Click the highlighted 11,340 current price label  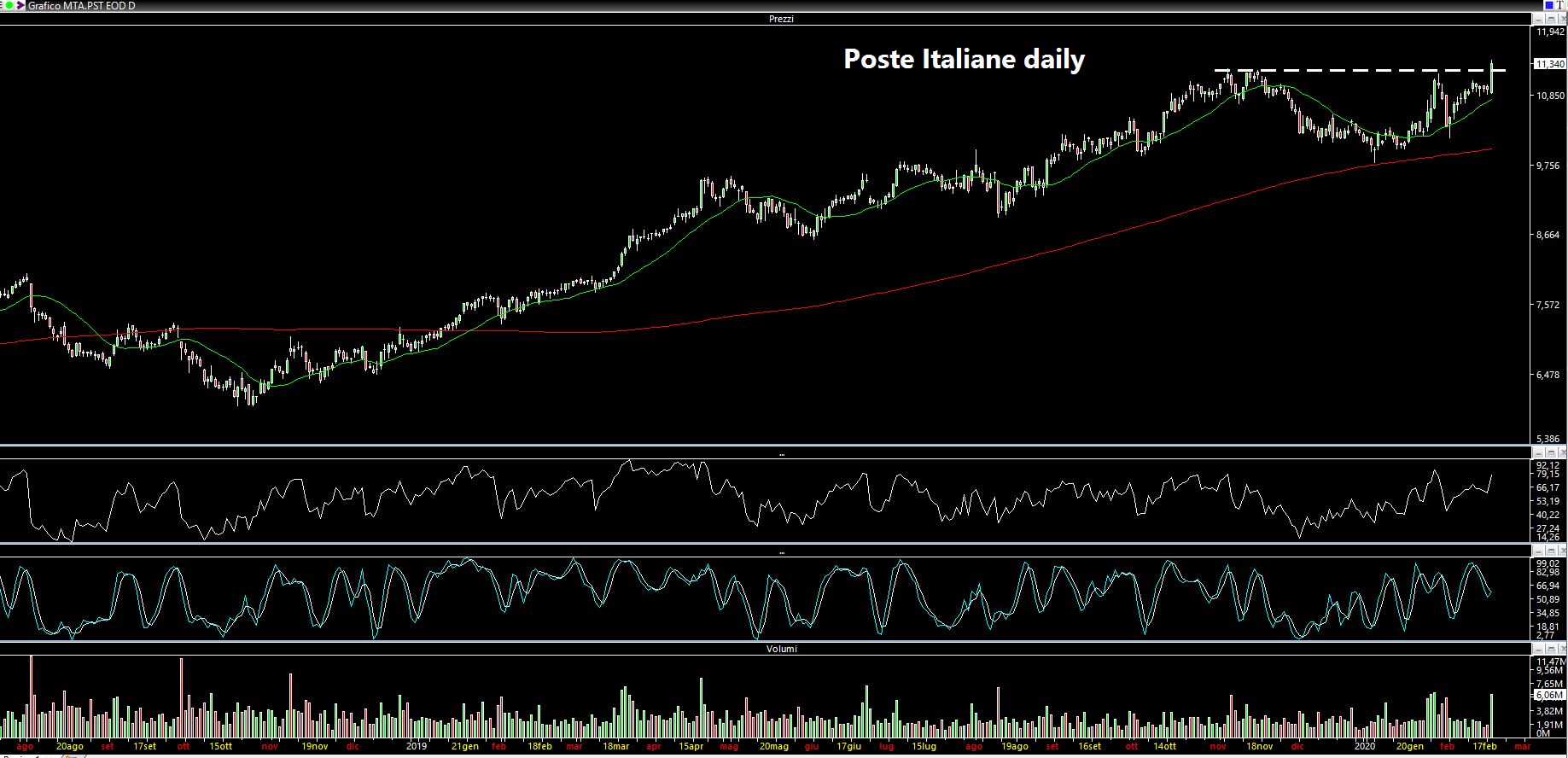pos(1549,64)
